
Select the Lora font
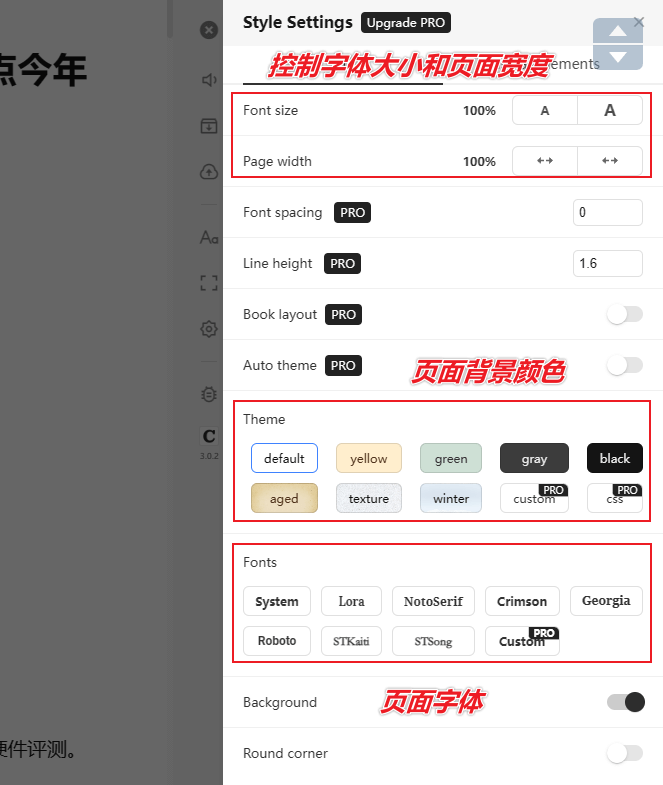tap(351, 601)
